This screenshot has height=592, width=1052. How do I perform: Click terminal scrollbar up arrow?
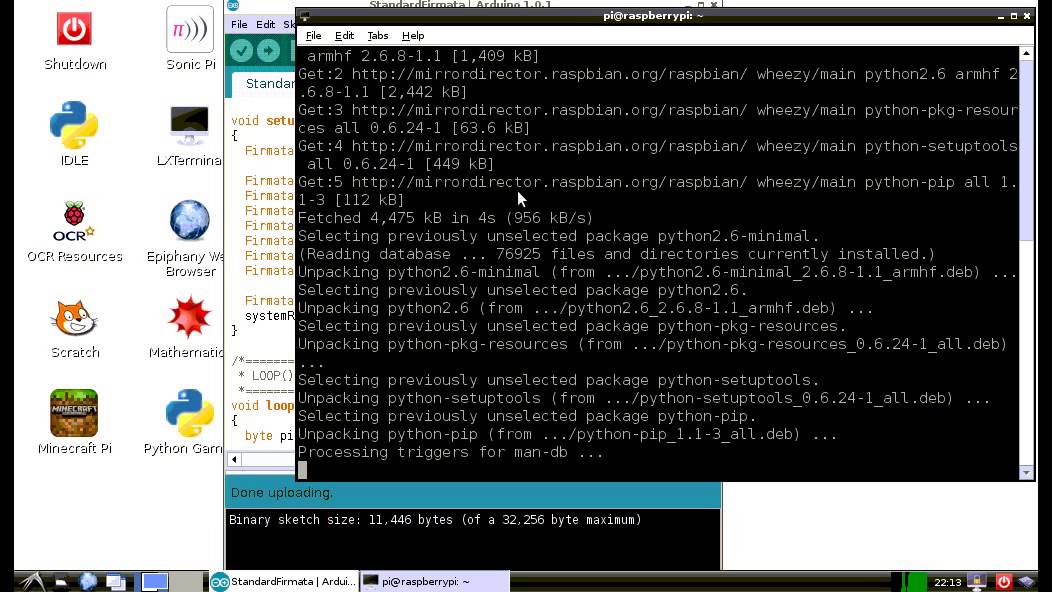click(x=1027, y=53)
